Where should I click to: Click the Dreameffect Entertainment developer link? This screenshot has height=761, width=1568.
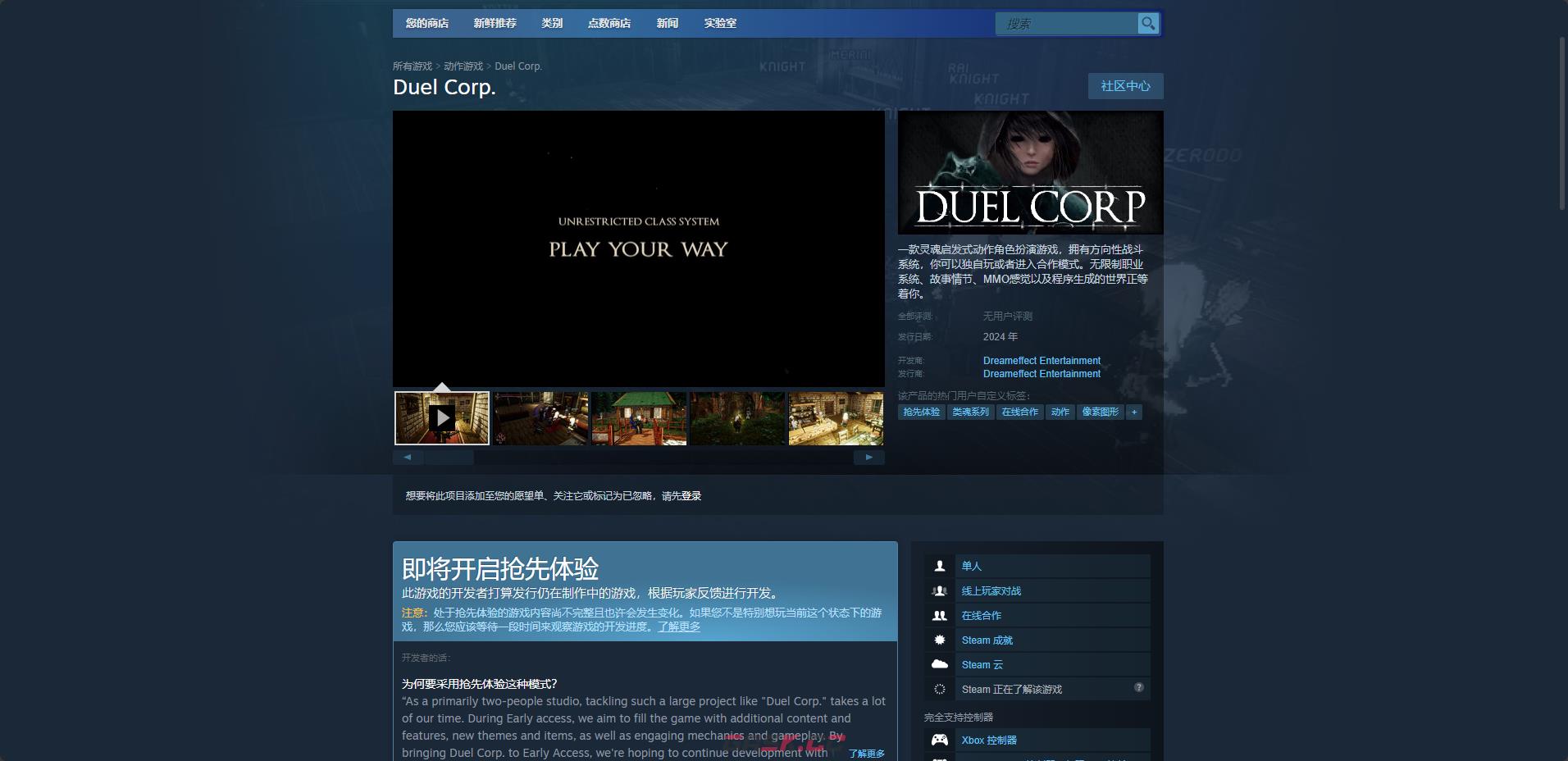coord(1042,361)
